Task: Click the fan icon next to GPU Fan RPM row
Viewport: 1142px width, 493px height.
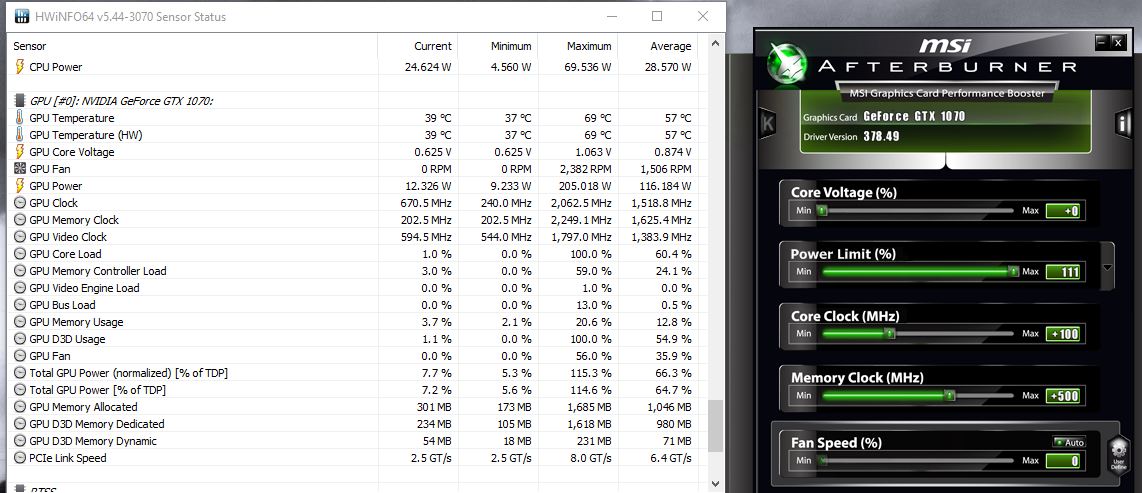Action: point(20,169)
